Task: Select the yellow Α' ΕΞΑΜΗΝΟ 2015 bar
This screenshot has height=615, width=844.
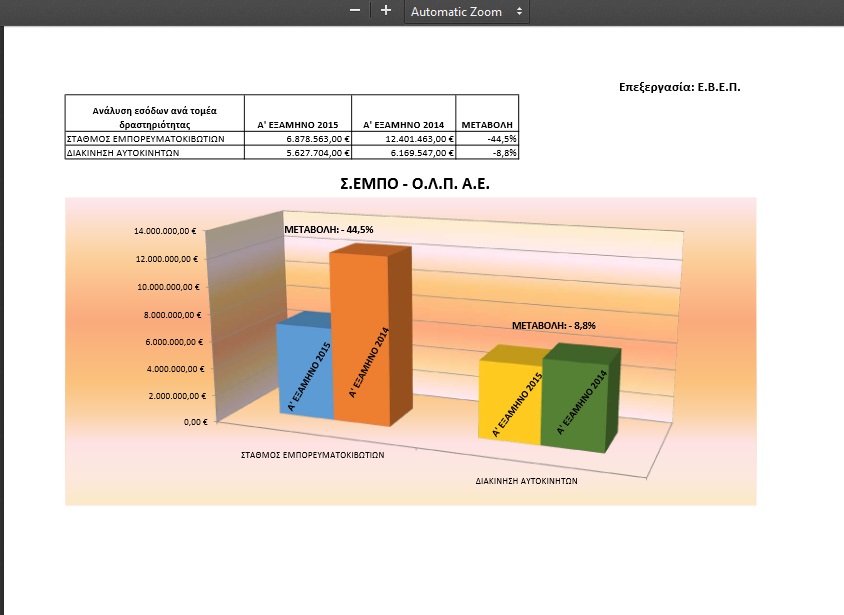Action: pos(510,400)
